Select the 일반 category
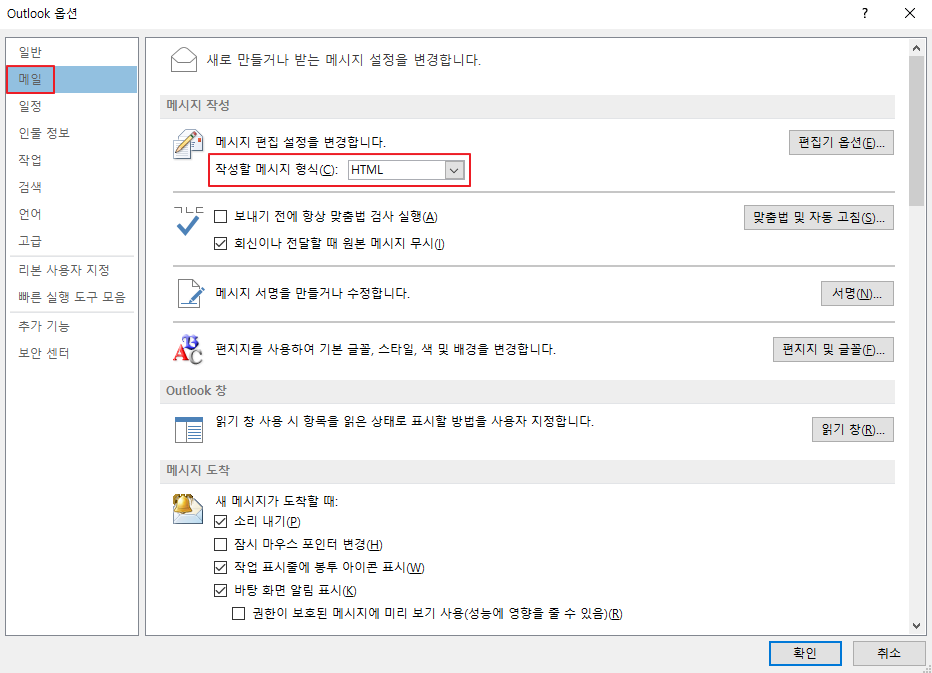This screenshot has width=932, height=673. tap(72, 52)
